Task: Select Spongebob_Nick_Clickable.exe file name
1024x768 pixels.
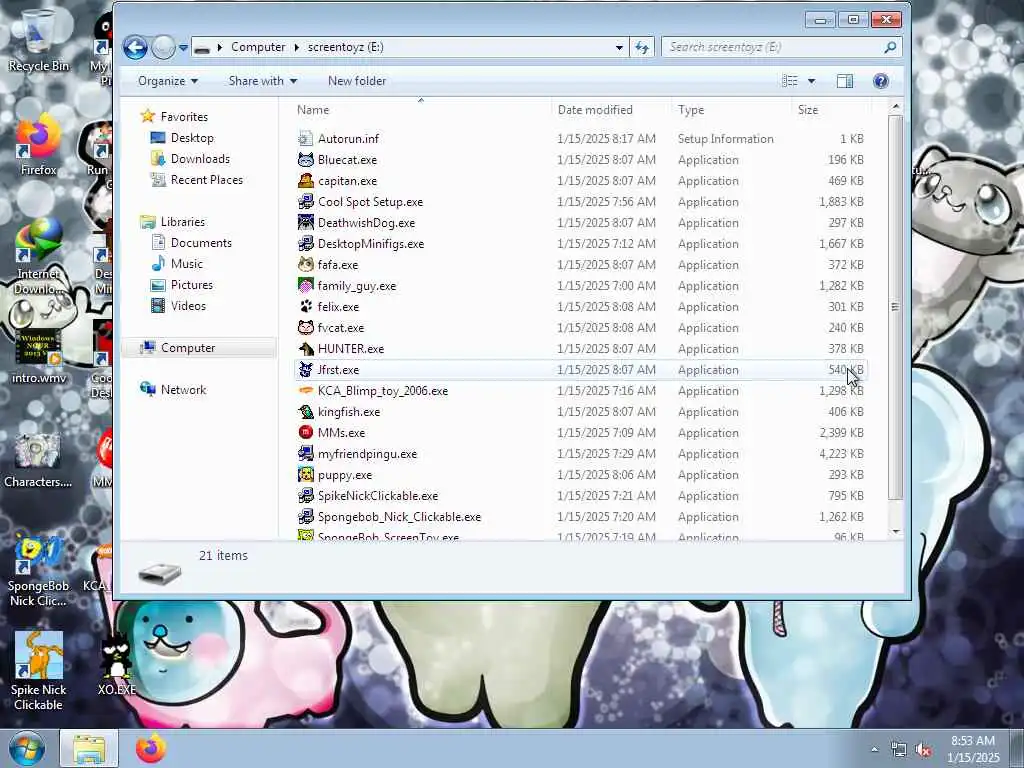Action: tap(400, 517)
